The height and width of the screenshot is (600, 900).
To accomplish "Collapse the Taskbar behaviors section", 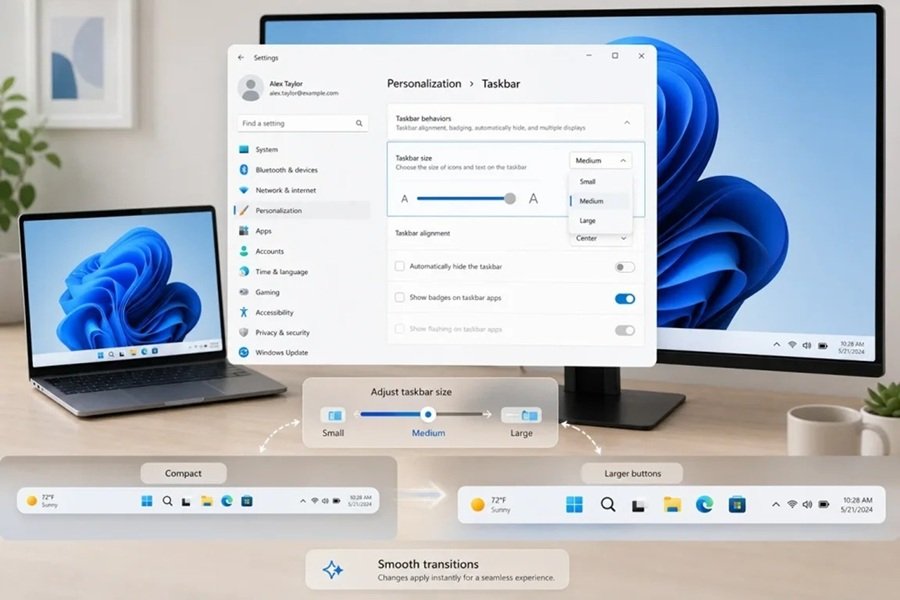I will [627, 122].
